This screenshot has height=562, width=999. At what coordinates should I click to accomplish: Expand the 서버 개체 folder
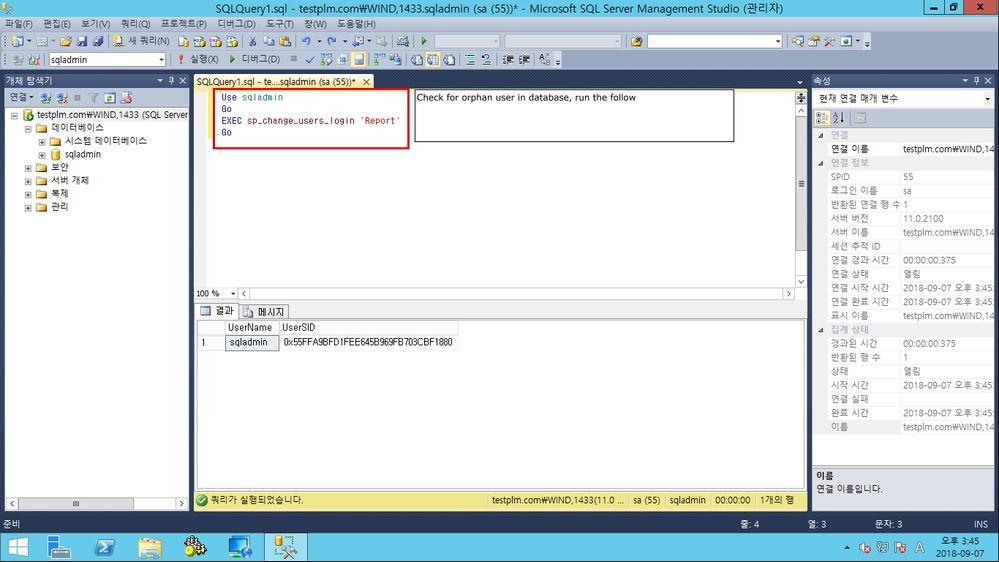pyautogui.click(x=28, y=181)
